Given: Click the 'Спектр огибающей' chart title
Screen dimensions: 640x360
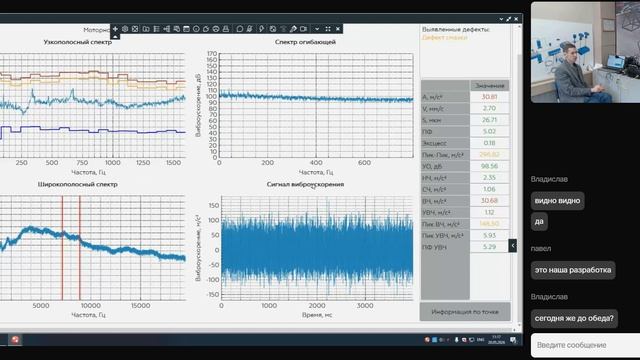Looking at the screenshot, I should pos(305,42).
